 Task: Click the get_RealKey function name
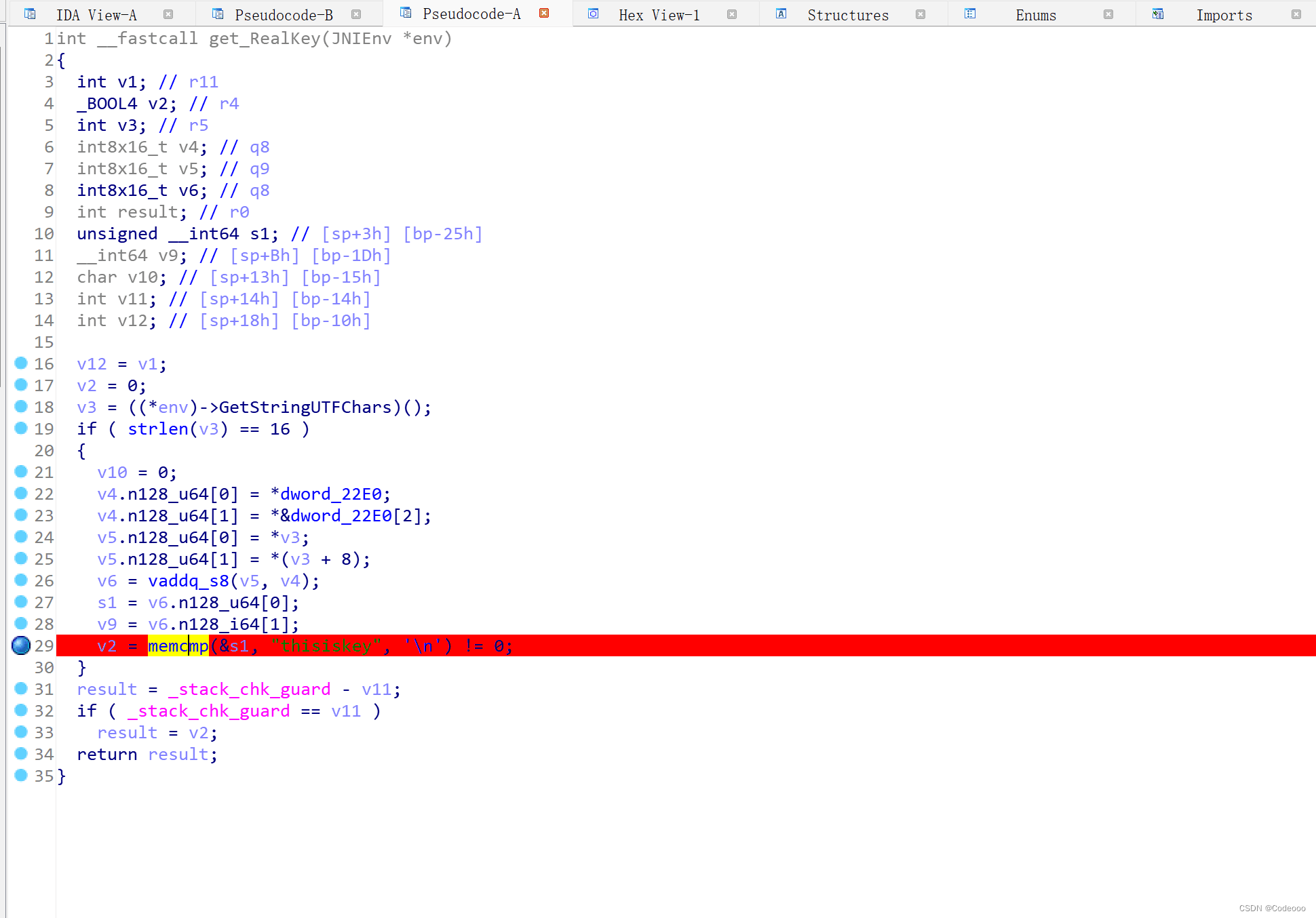tap(265, 39)
